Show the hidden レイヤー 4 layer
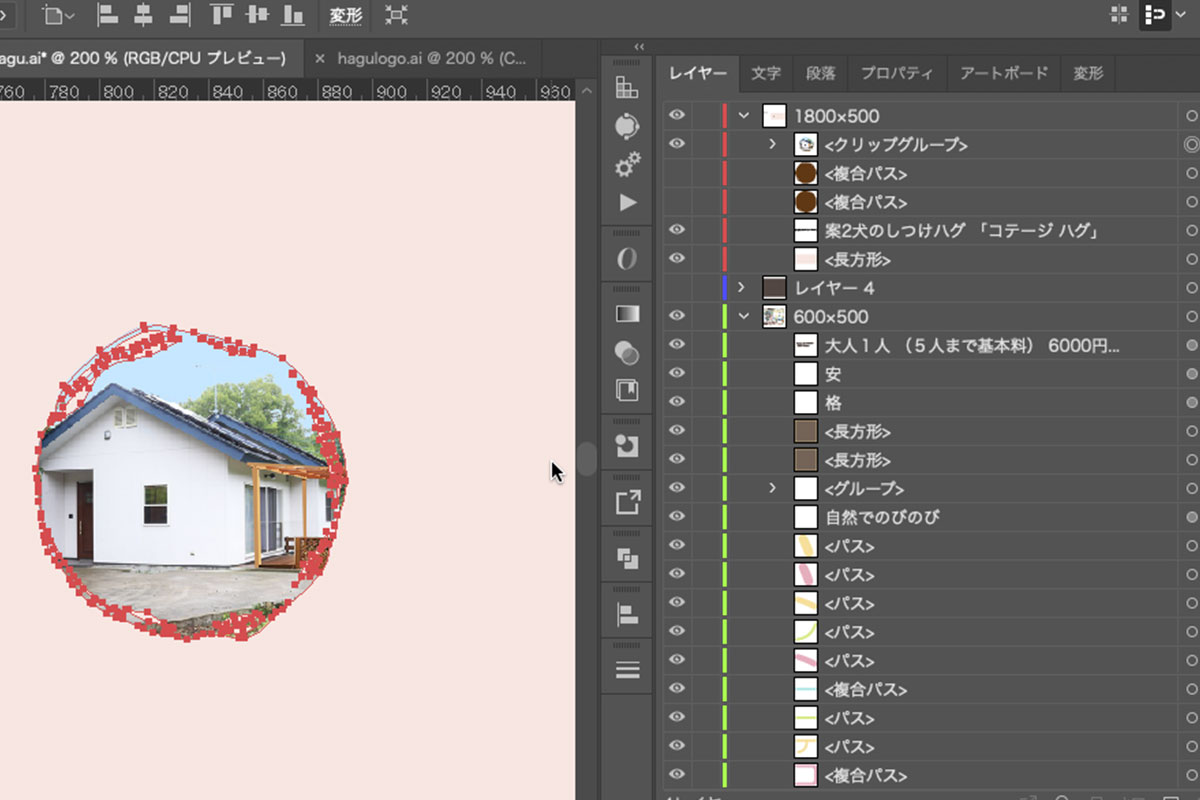 pyautogui.click(x=677, y=288)
